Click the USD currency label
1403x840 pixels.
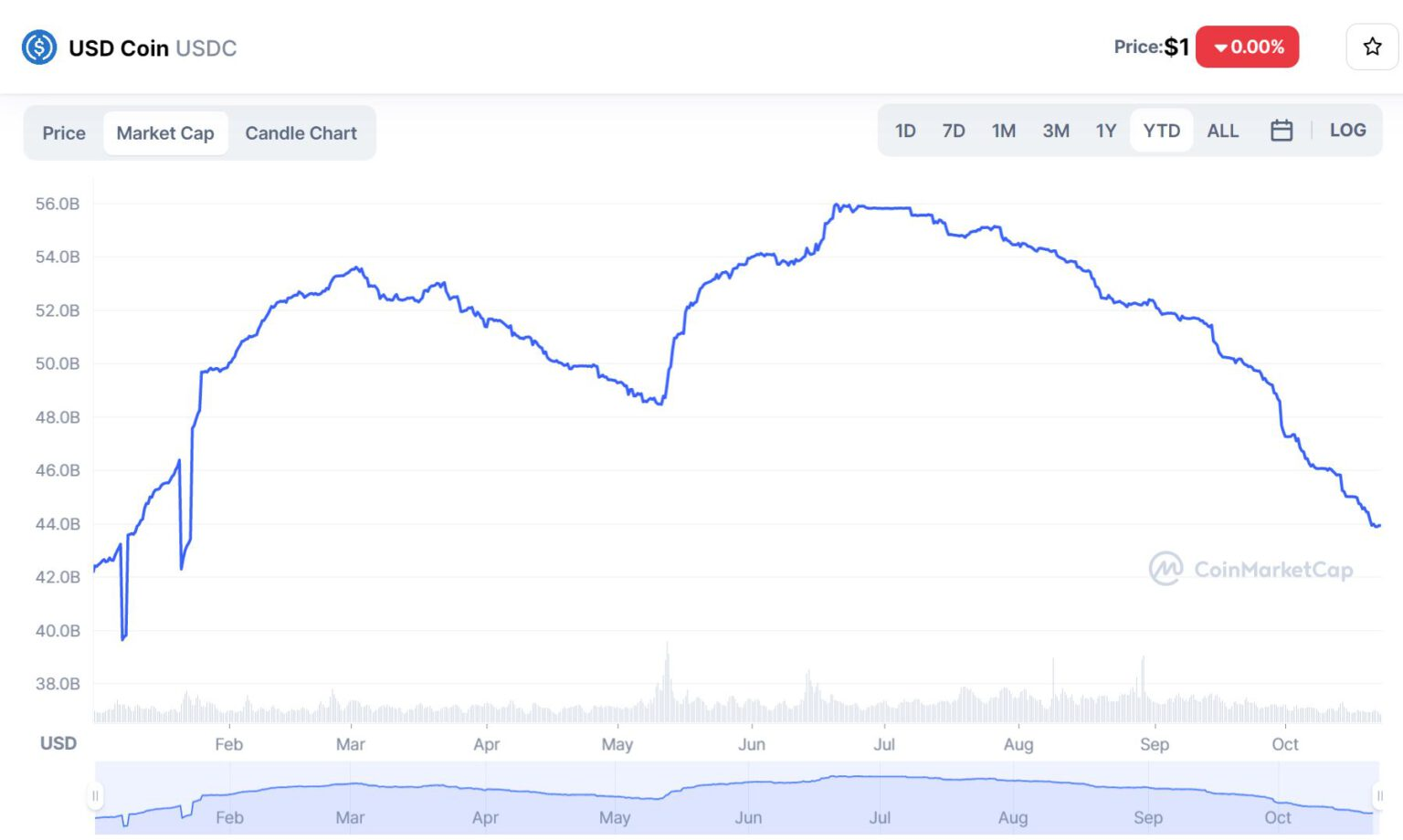(58, 743)
